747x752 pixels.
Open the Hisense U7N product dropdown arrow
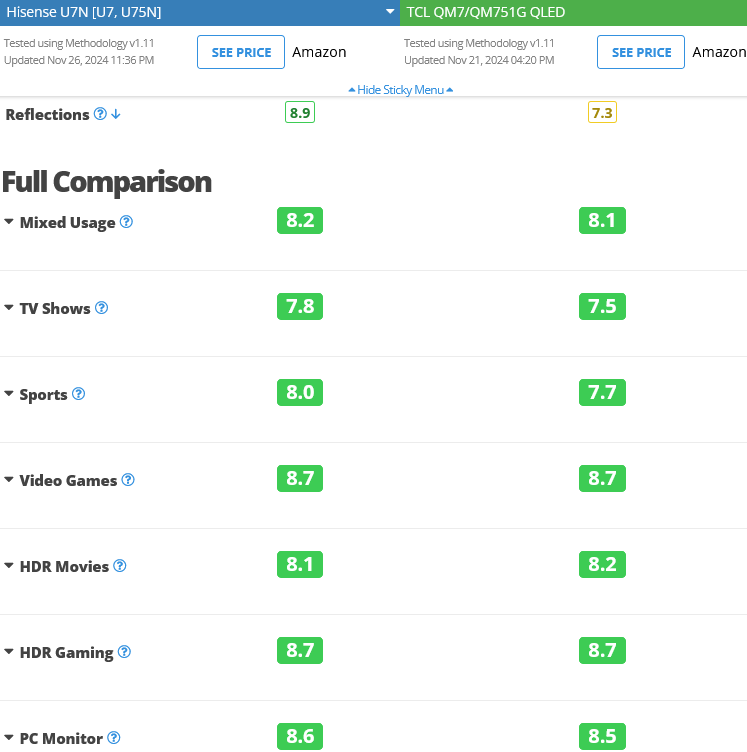(390, 12)
